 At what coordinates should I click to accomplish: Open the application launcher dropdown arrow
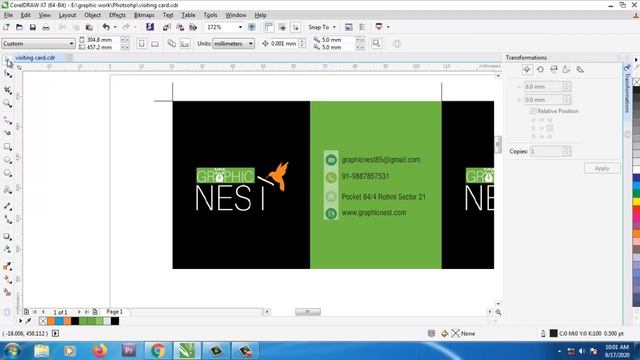[x=388, y=27]
